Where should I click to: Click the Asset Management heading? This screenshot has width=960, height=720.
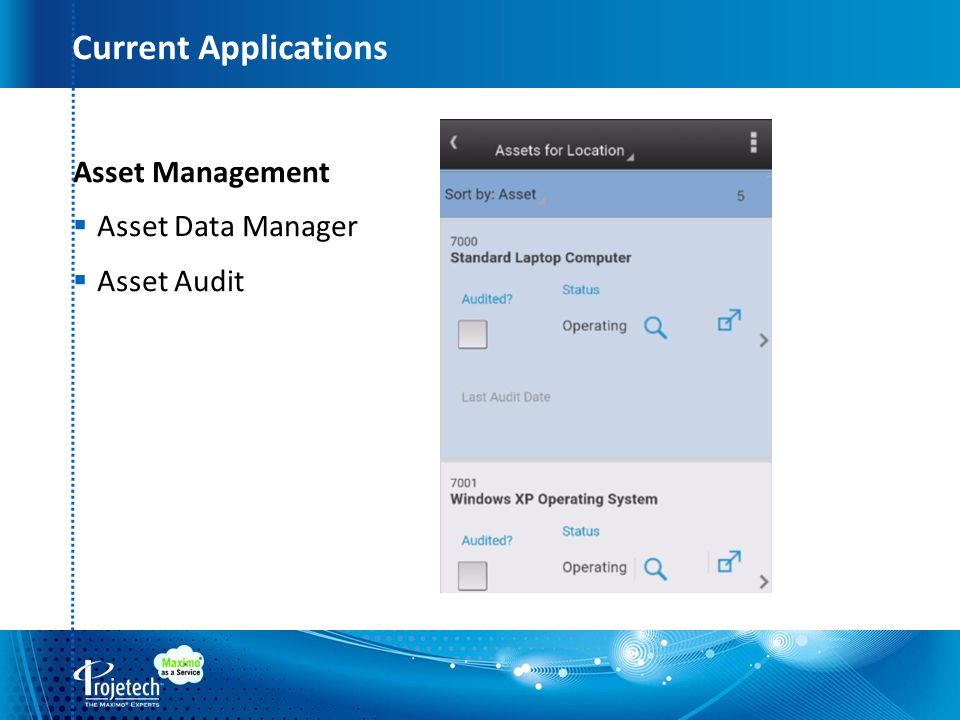tap(201, 172)
